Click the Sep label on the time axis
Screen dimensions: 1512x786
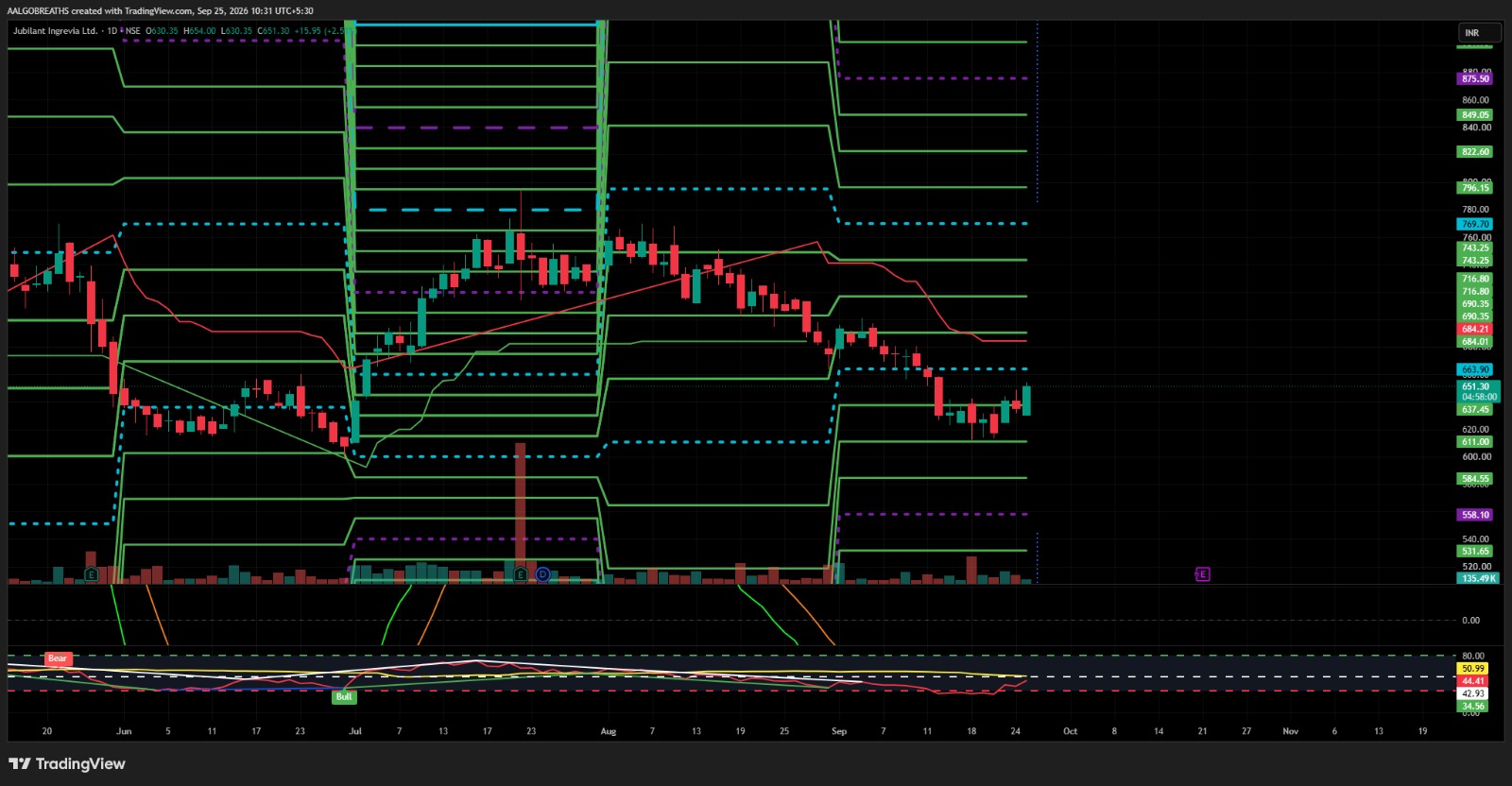839,731
